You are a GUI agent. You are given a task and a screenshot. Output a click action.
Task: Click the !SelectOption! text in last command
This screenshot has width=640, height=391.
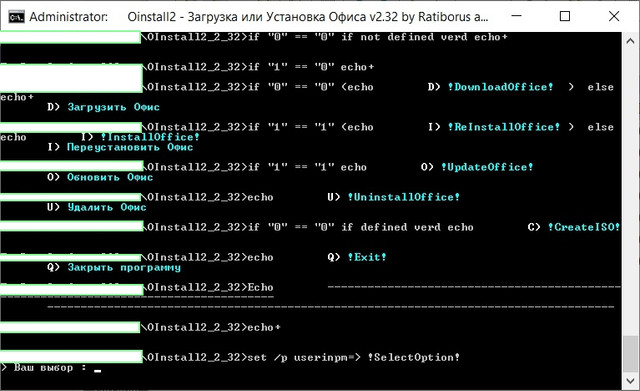point(413,358)
